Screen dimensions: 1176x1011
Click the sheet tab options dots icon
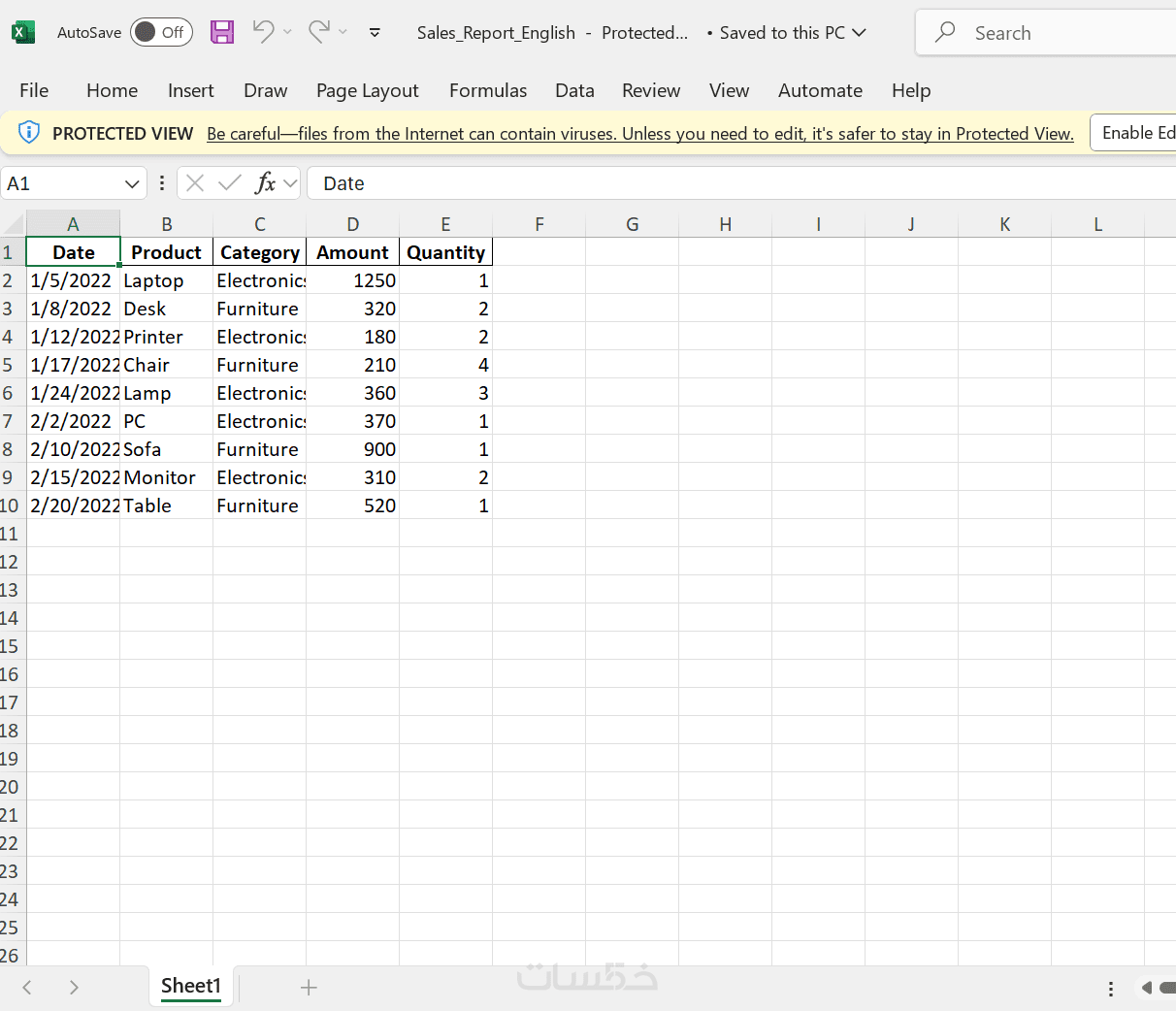click(x=1110, y=989)
